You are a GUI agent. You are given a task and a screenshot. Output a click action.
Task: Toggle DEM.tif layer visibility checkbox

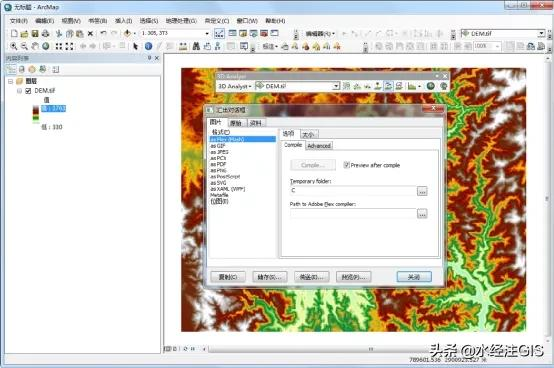point(28,91)
